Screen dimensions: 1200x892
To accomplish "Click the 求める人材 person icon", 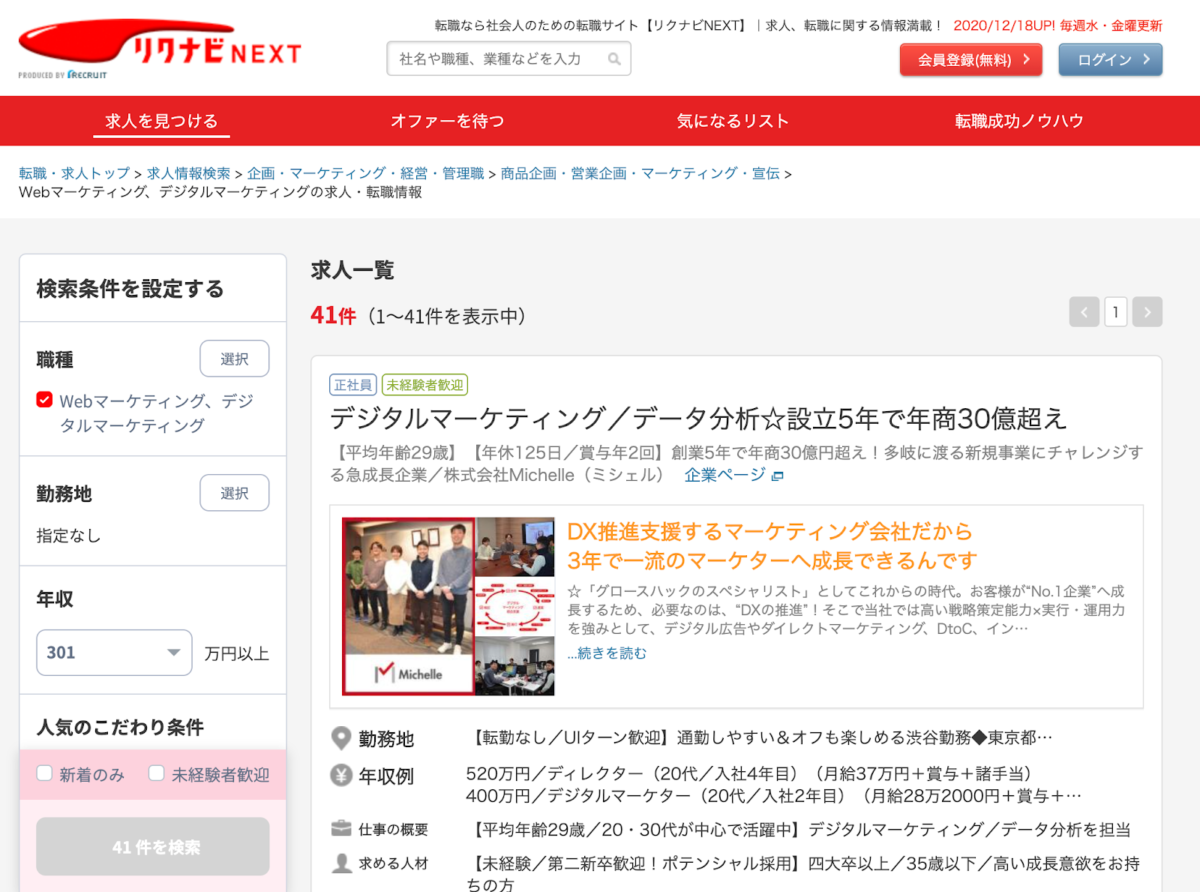I will (342, 863).
